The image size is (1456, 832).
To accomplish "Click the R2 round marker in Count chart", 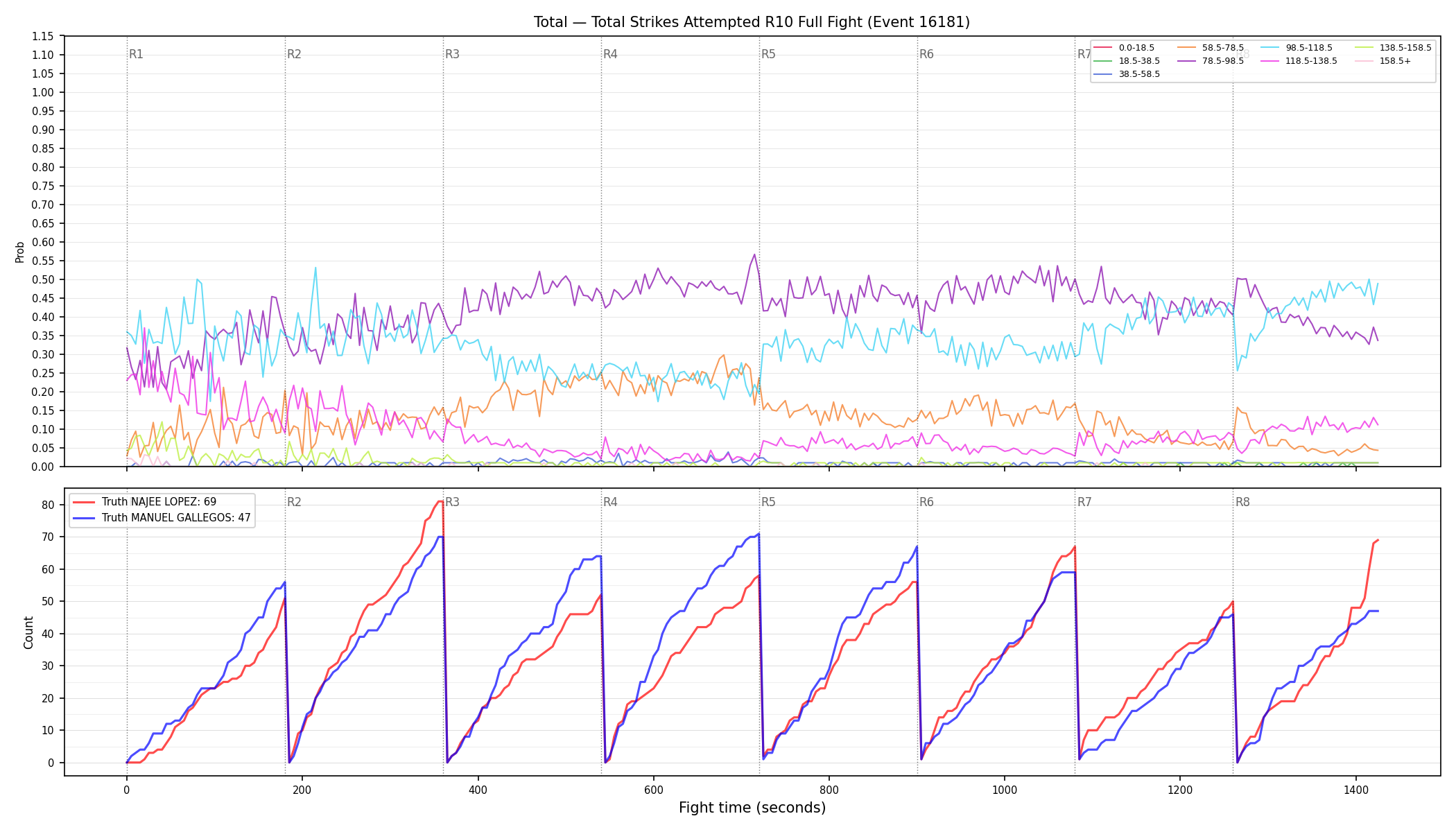I will pos(294,502).
